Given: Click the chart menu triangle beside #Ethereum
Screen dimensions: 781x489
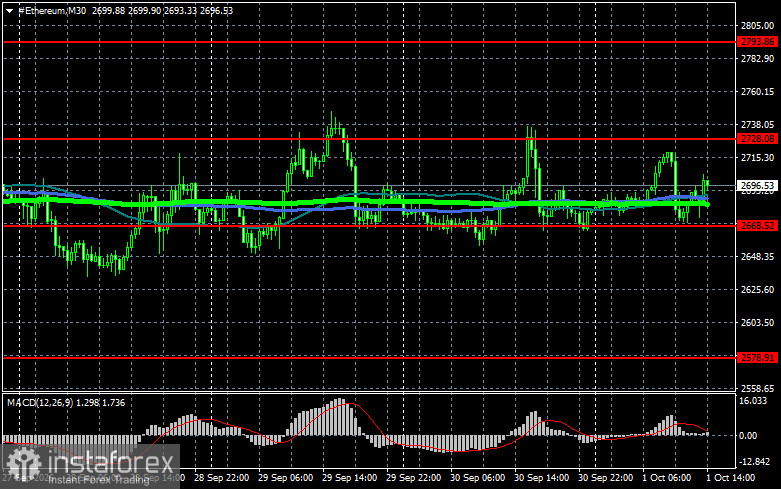Looking at the screenshot, I should tap(9, 10).
